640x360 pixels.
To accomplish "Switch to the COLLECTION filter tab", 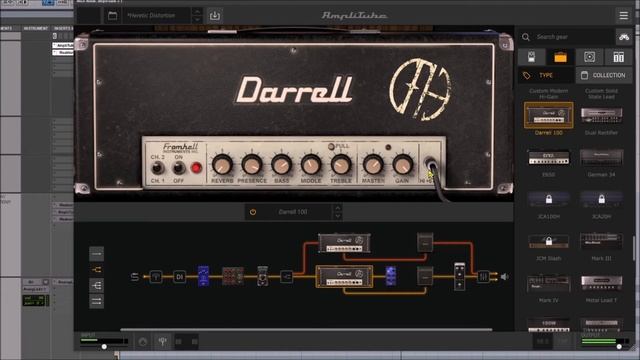I will pyautogui.click(x=604, y=76).
